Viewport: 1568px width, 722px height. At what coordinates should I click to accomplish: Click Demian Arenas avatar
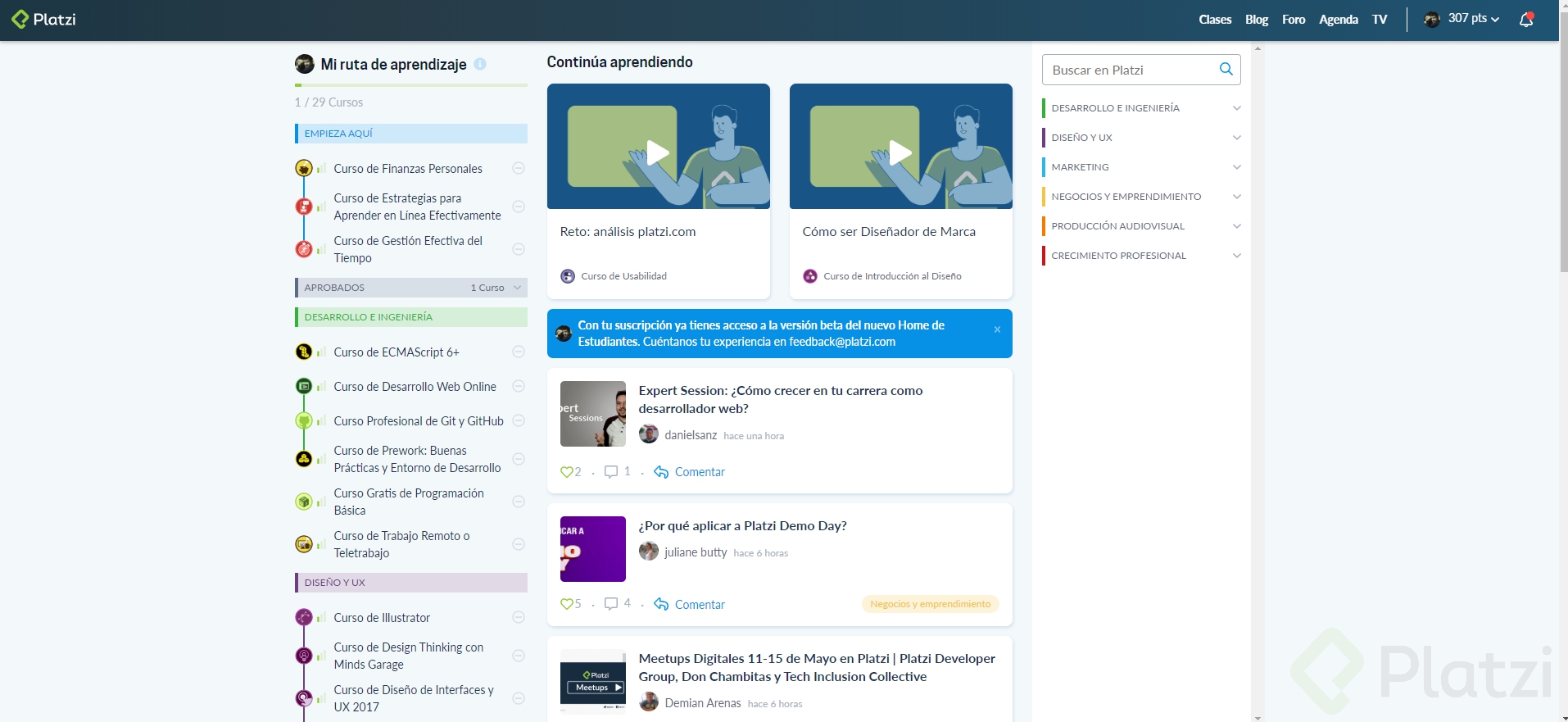pos(649,702)
